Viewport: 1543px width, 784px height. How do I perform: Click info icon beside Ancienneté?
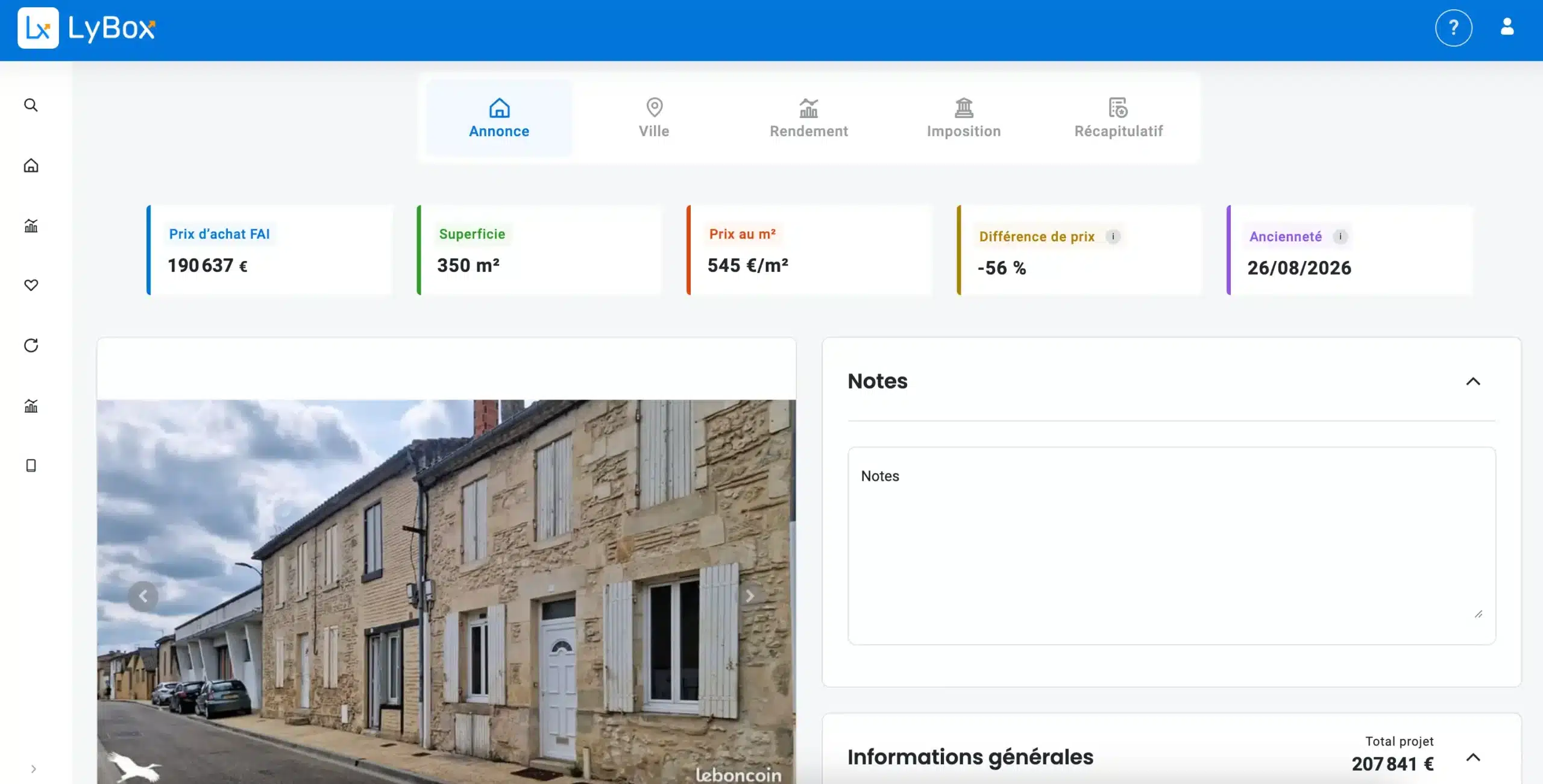pyautogui.click(x=1340, y=236)
